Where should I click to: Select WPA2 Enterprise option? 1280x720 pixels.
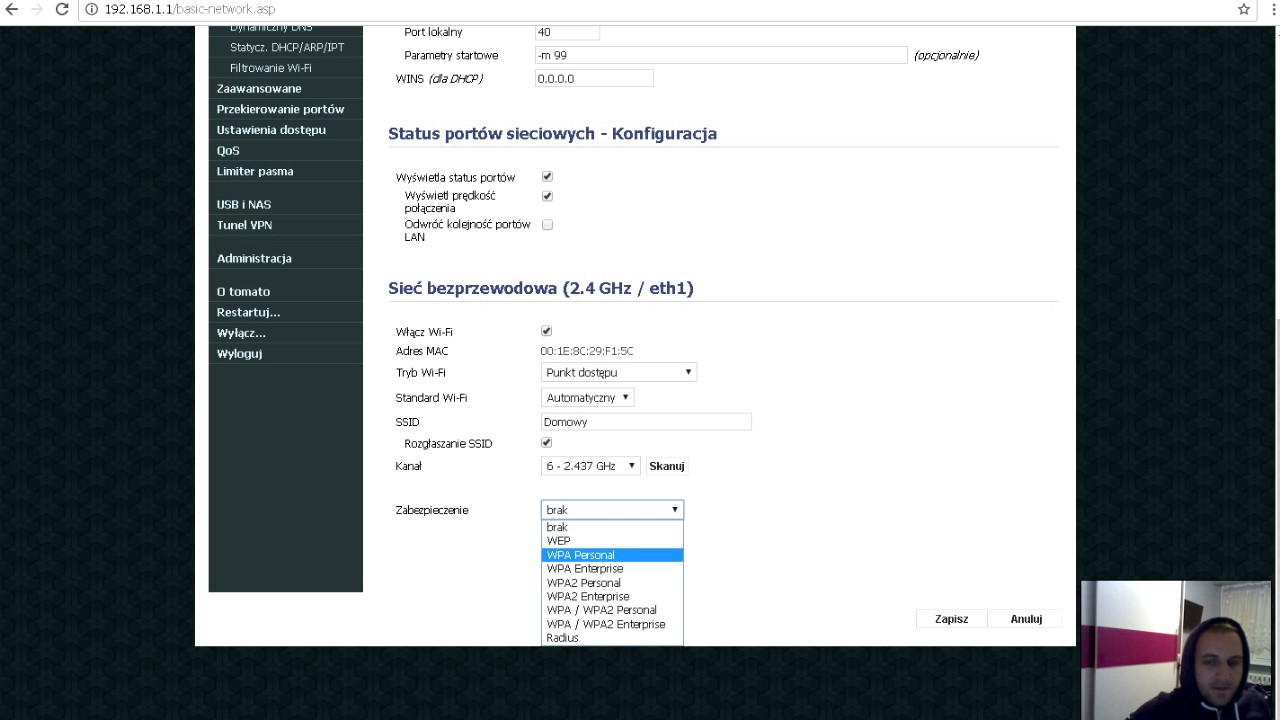612,597
